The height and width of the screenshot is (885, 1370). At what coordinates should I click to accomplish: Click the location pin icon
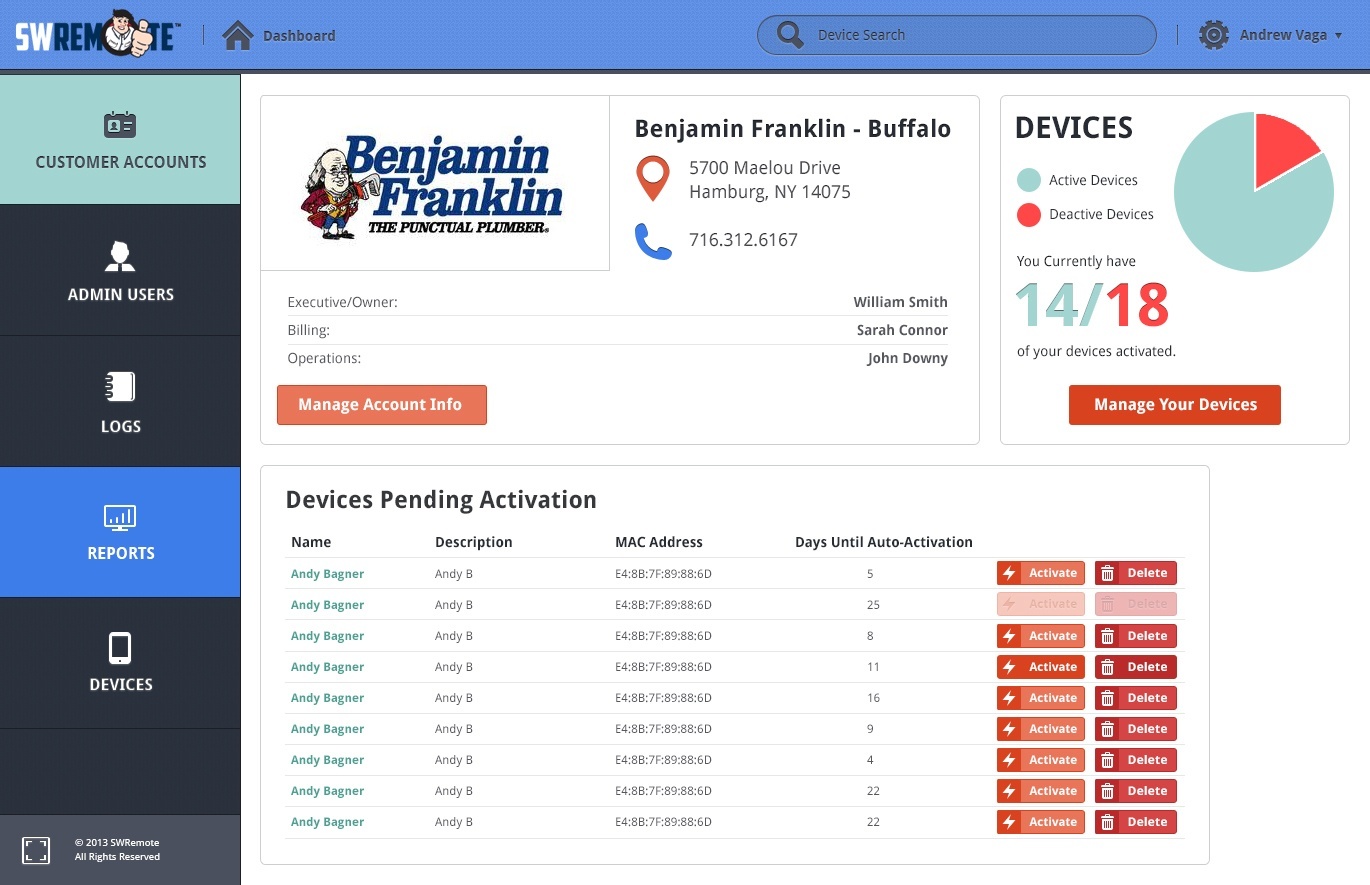(653, 178)
